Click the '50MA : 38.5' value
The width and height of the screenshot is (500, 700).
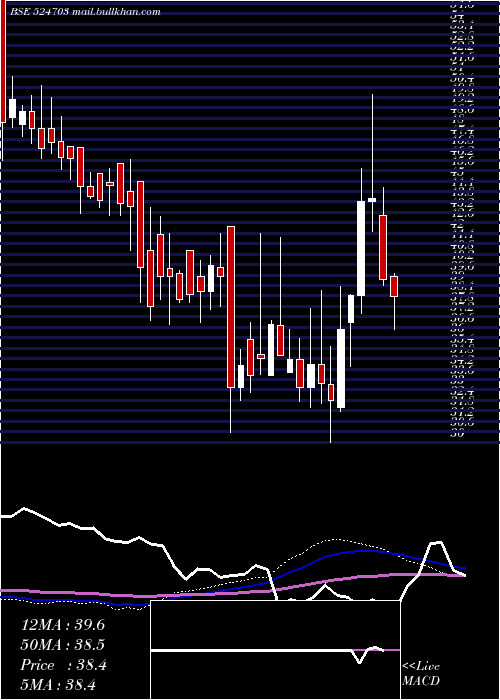(x=63, y=645)
